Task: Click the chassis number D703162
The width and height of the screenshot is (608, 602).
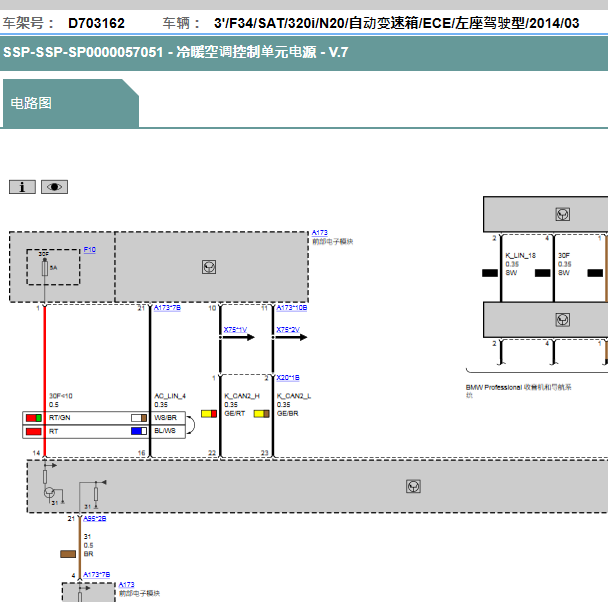Action: click(x=97, y=23)
